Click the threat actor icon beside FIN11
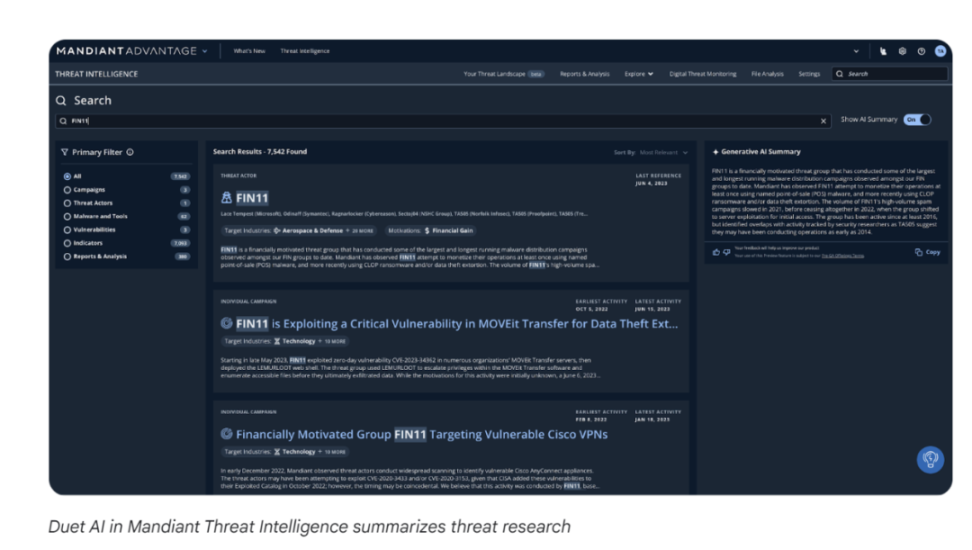 [226, 198]
